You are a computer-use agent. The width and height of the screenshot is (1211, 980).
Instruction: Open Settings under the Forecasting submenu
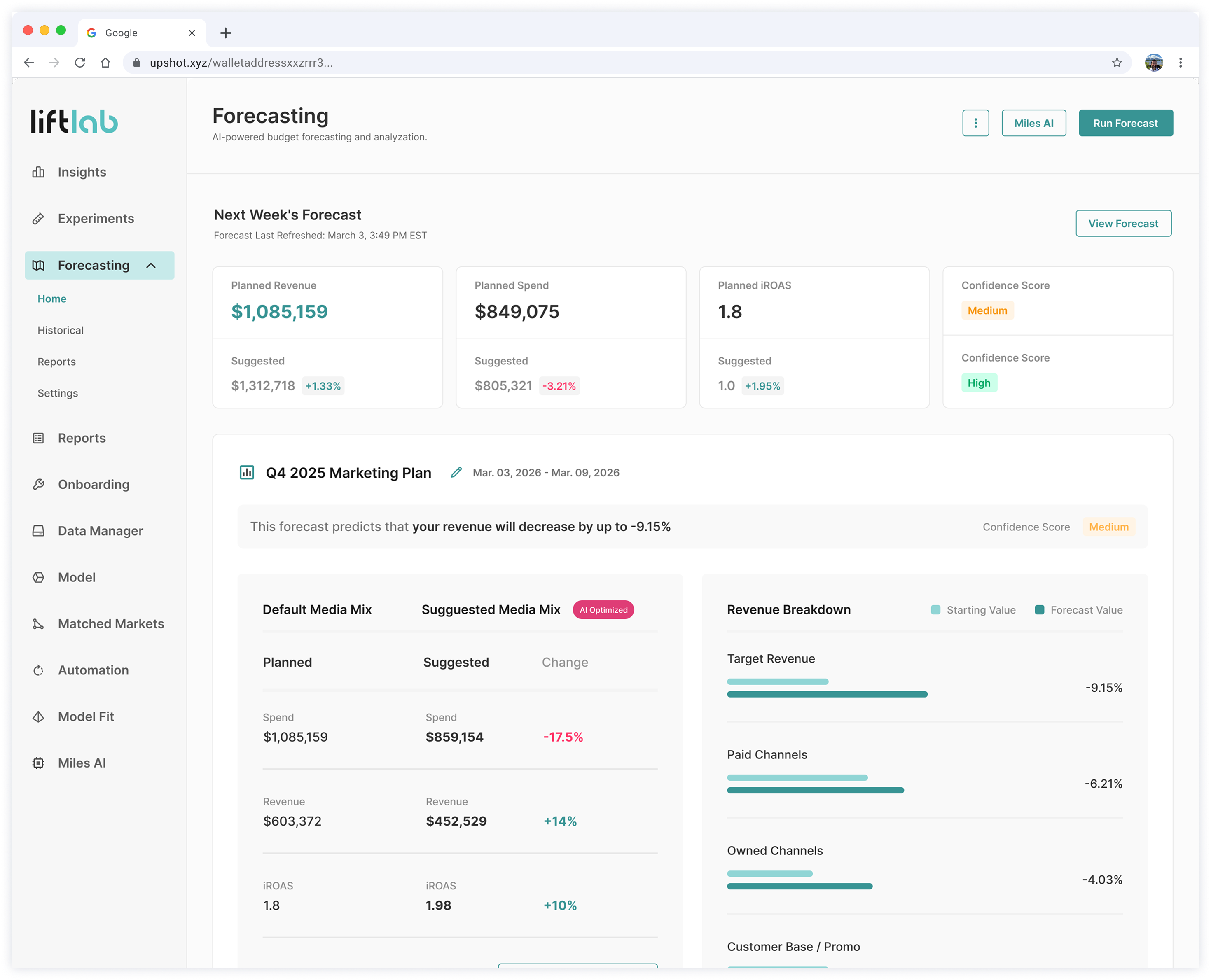click(58, 394)
